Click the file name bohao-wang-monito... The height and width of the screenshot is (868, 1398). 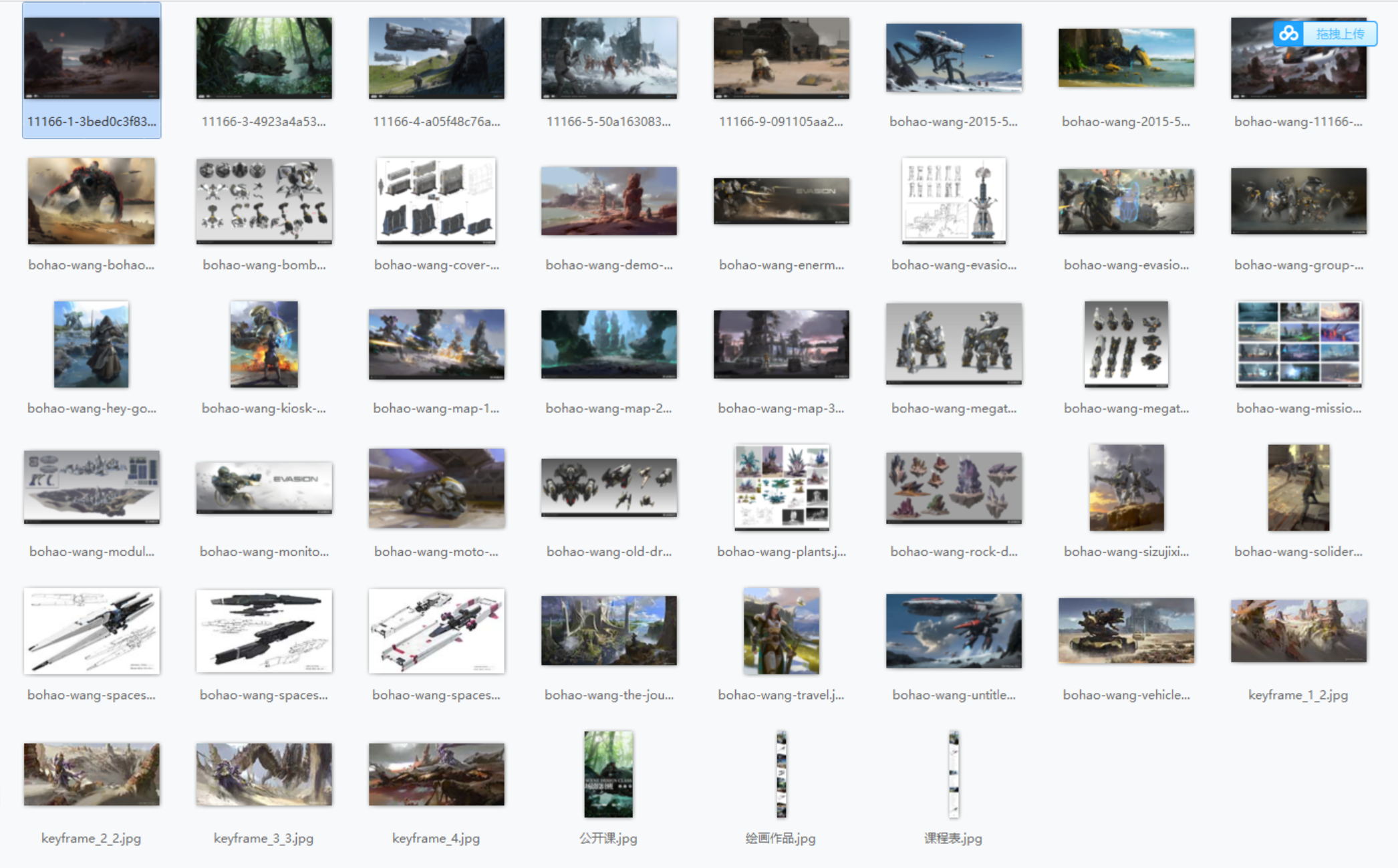(264, 552)
